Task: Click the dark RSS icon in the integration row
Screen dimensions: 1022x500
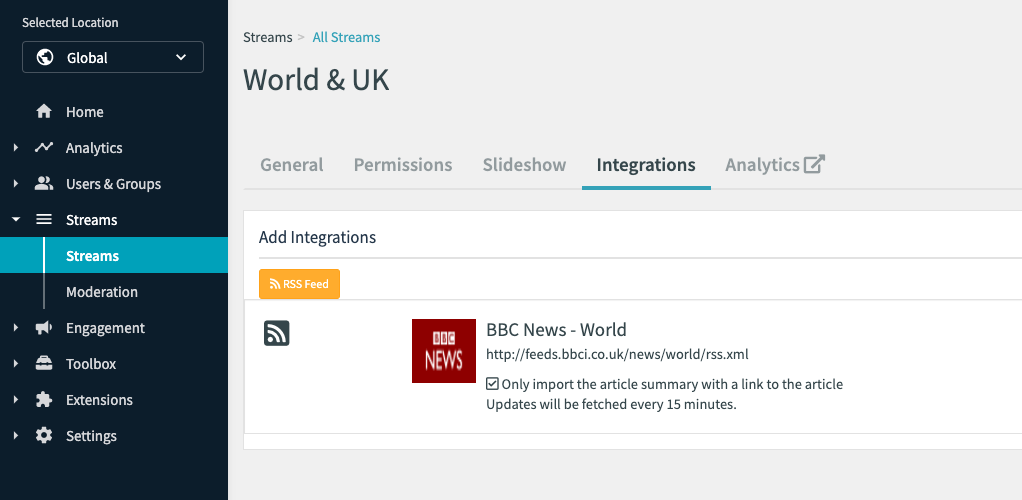Action: (276, 333)
